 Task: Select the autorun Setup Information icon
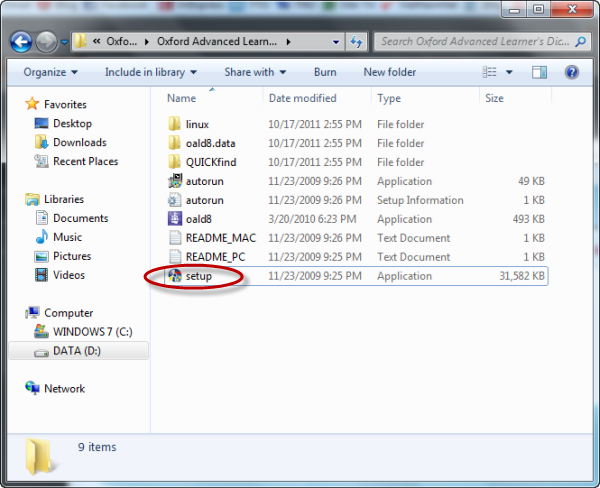click(174, 200)
